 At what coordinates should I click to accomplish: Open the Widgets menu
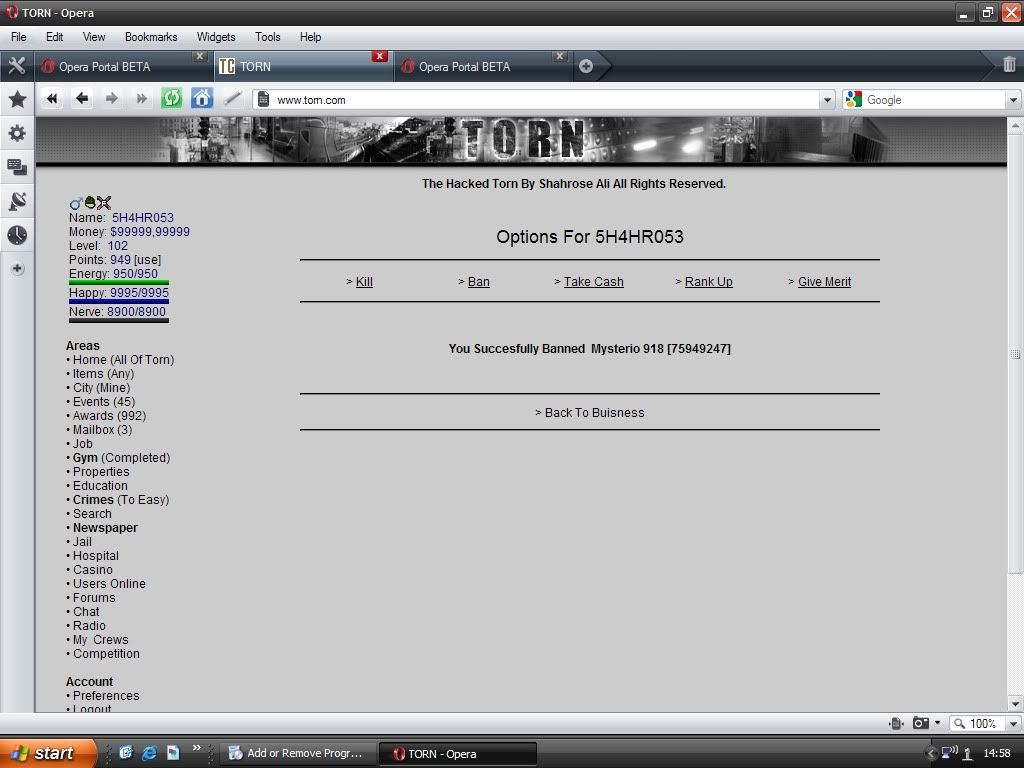216,37
